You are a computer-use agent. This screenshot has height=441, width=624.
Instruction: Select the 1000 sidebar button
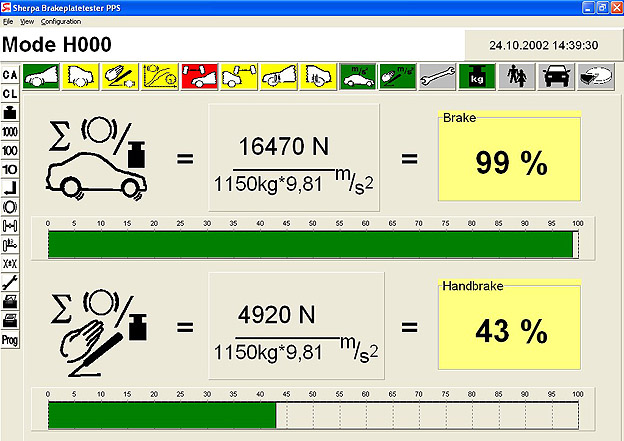point(10,132)
